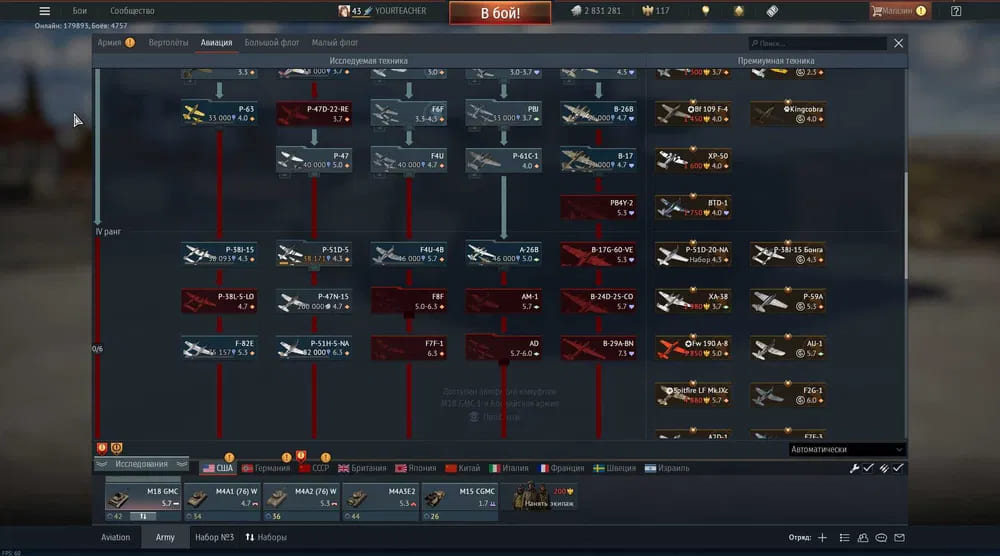Select the M4A3E2 crew slot
This screenshot has width=1000, height=556.
pyautogui.click(x=380, y=502)
